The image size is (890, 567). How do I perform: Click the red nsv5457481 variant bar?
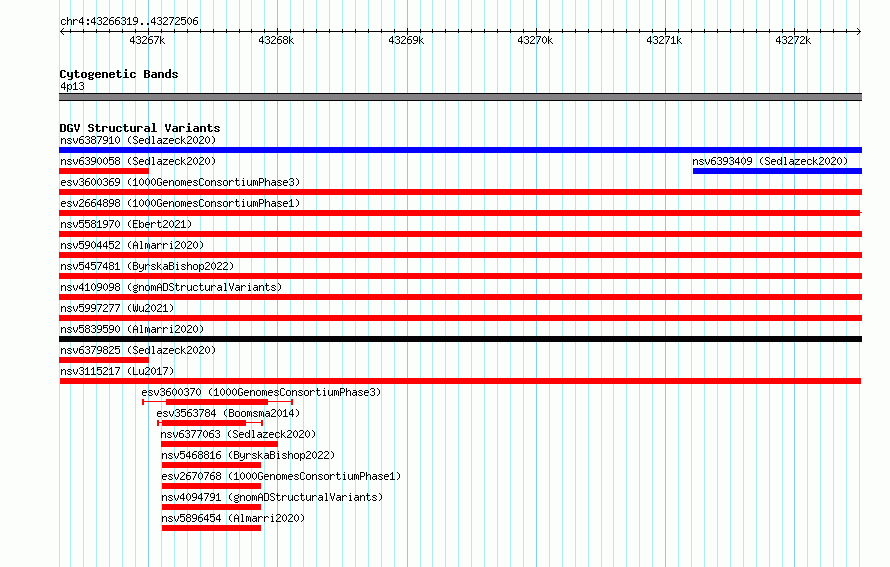460,276
